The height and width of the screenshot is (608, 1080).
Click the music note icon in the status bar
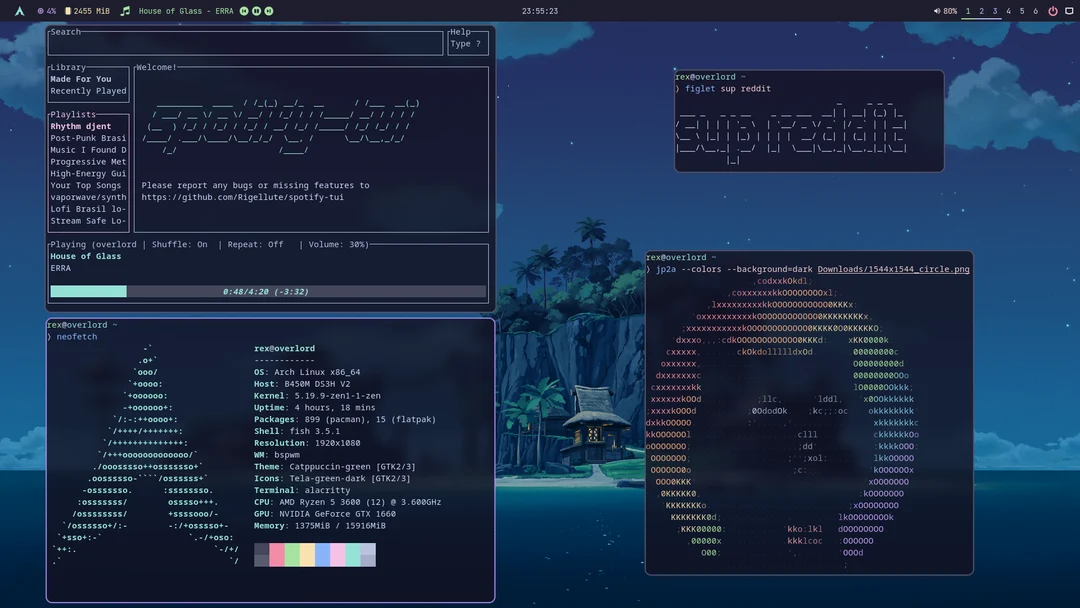click(124, 10)
